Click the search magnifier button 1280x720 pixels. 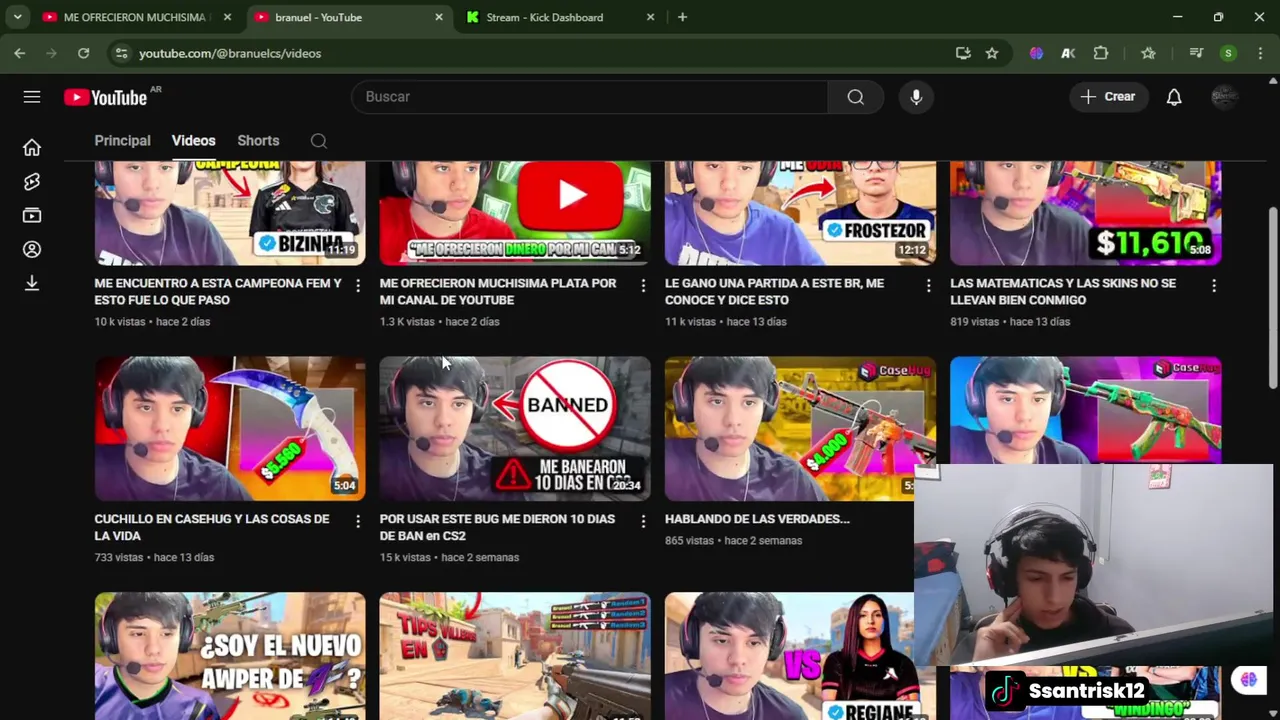[855, 97]
